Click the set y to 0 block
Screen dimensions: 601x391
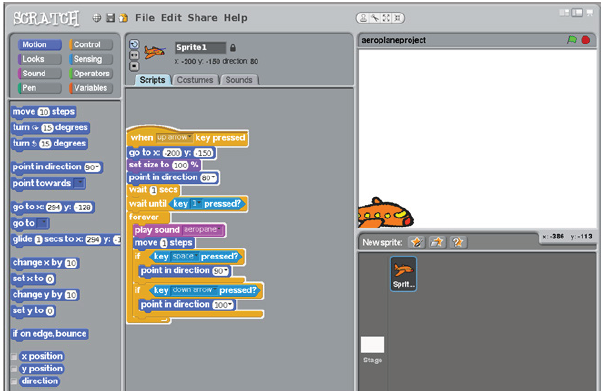33,310
